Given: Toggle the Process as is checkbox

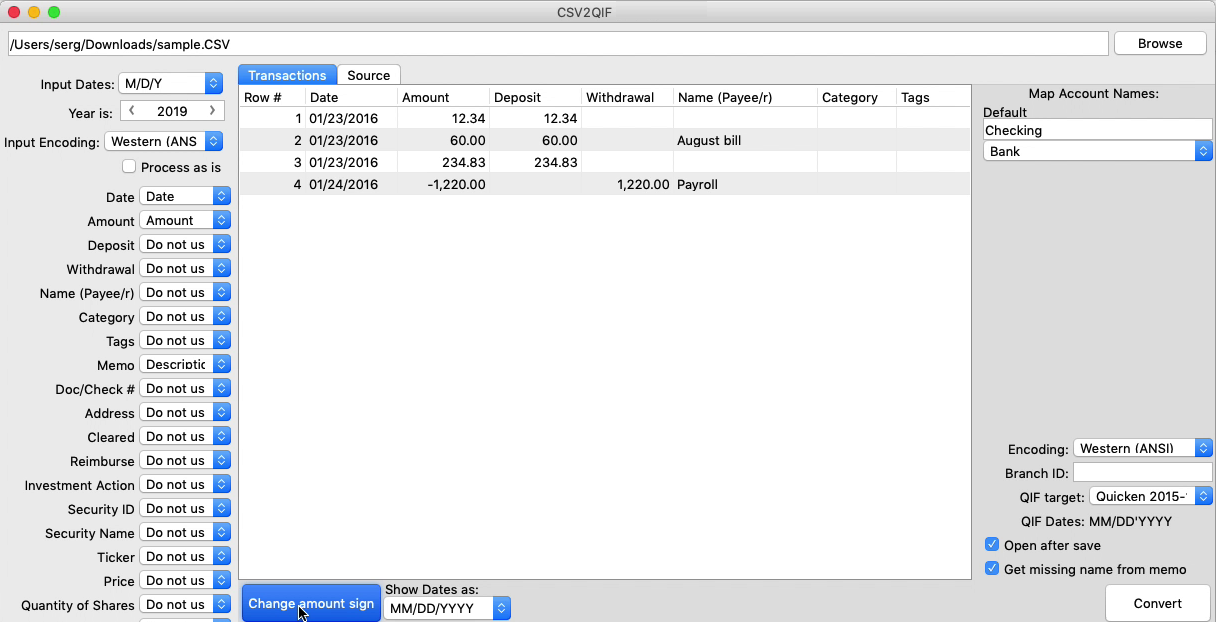Looking at the screenshot, I should click(128, 167).
